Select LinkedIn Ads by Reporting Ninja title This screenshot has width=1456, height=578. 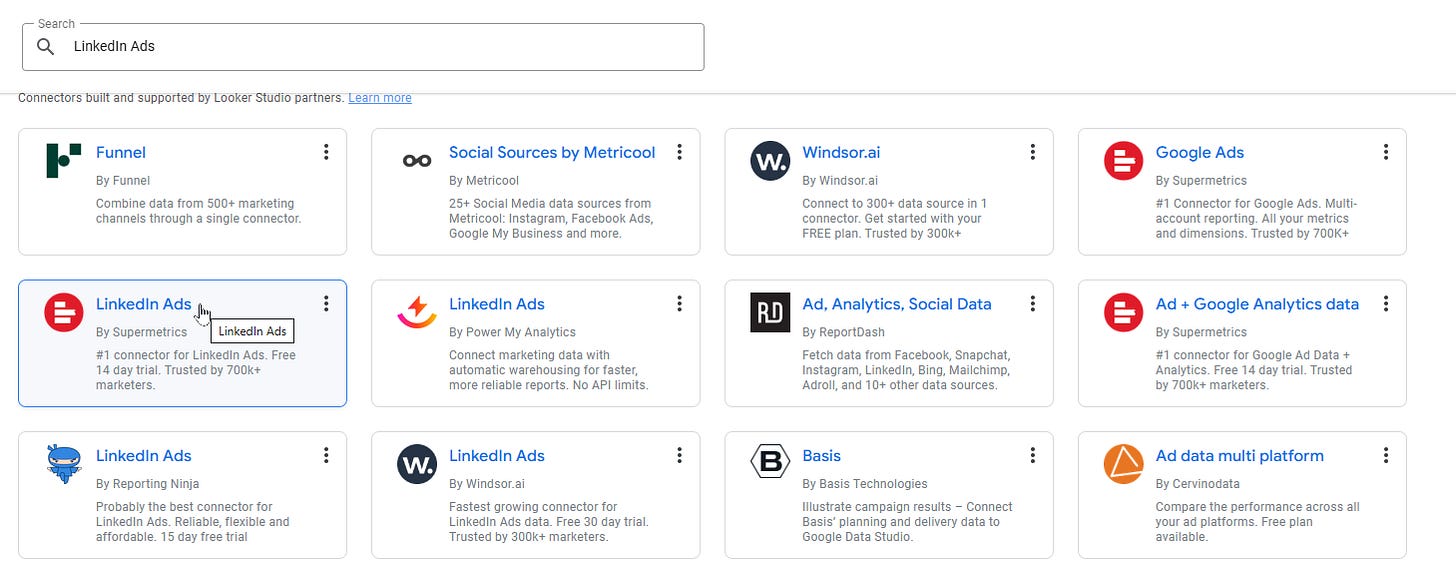point(143,455)
